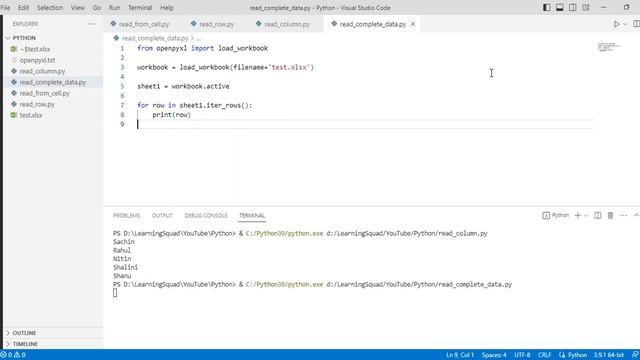The image size is (640, 360).
Task: Open customize layout icon
Action: pos(586,7)
